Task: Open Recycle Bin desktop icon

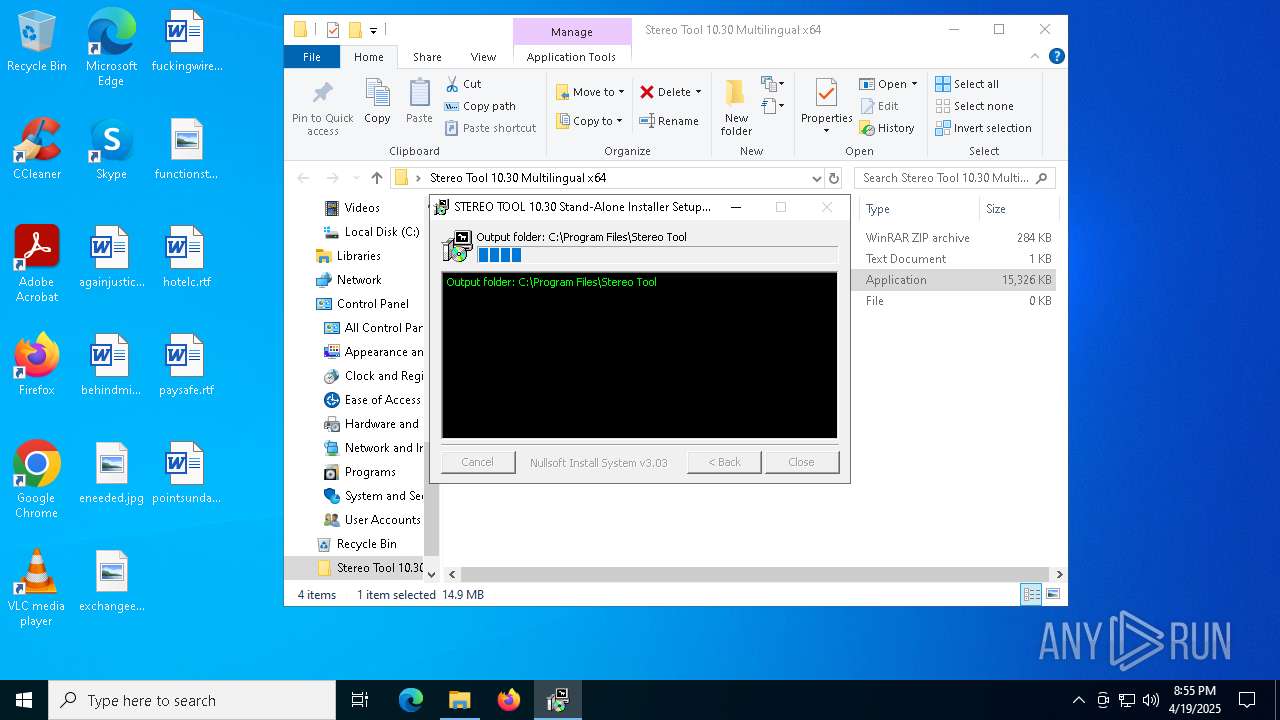Action: point(37,42)
